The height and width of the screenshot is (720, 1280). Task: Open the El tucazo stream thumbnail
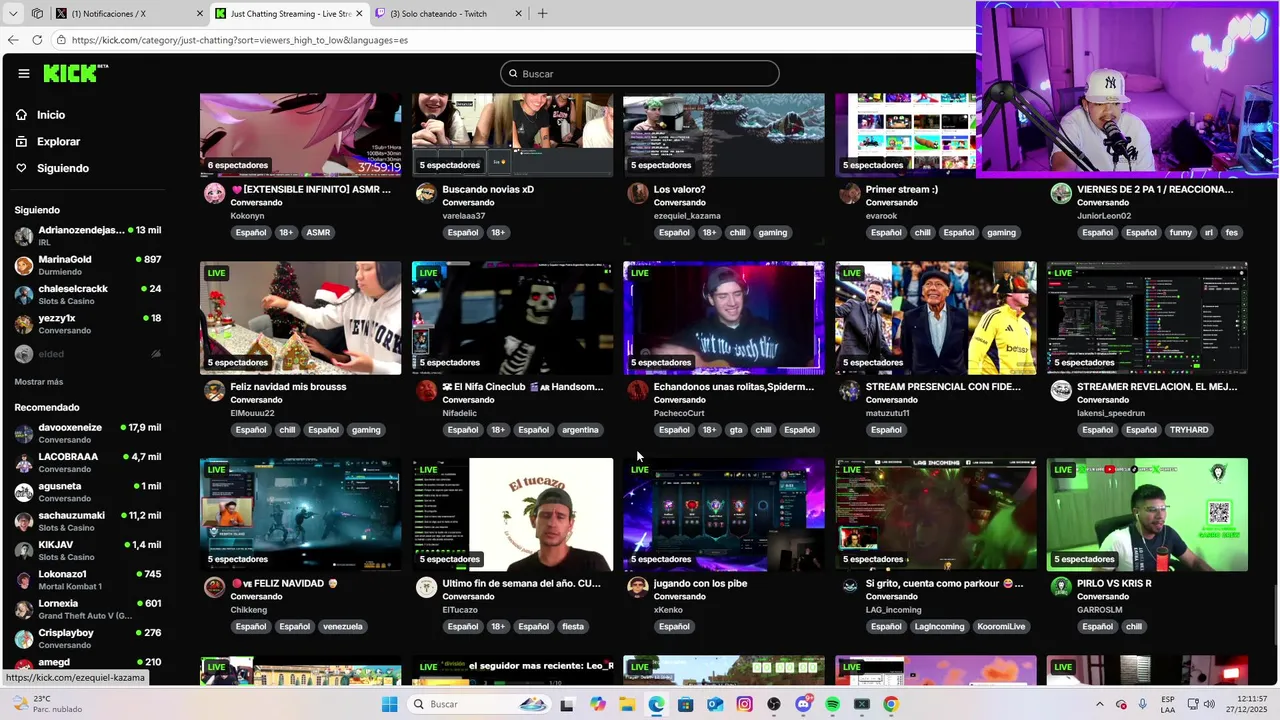click(x=512, y=515)
